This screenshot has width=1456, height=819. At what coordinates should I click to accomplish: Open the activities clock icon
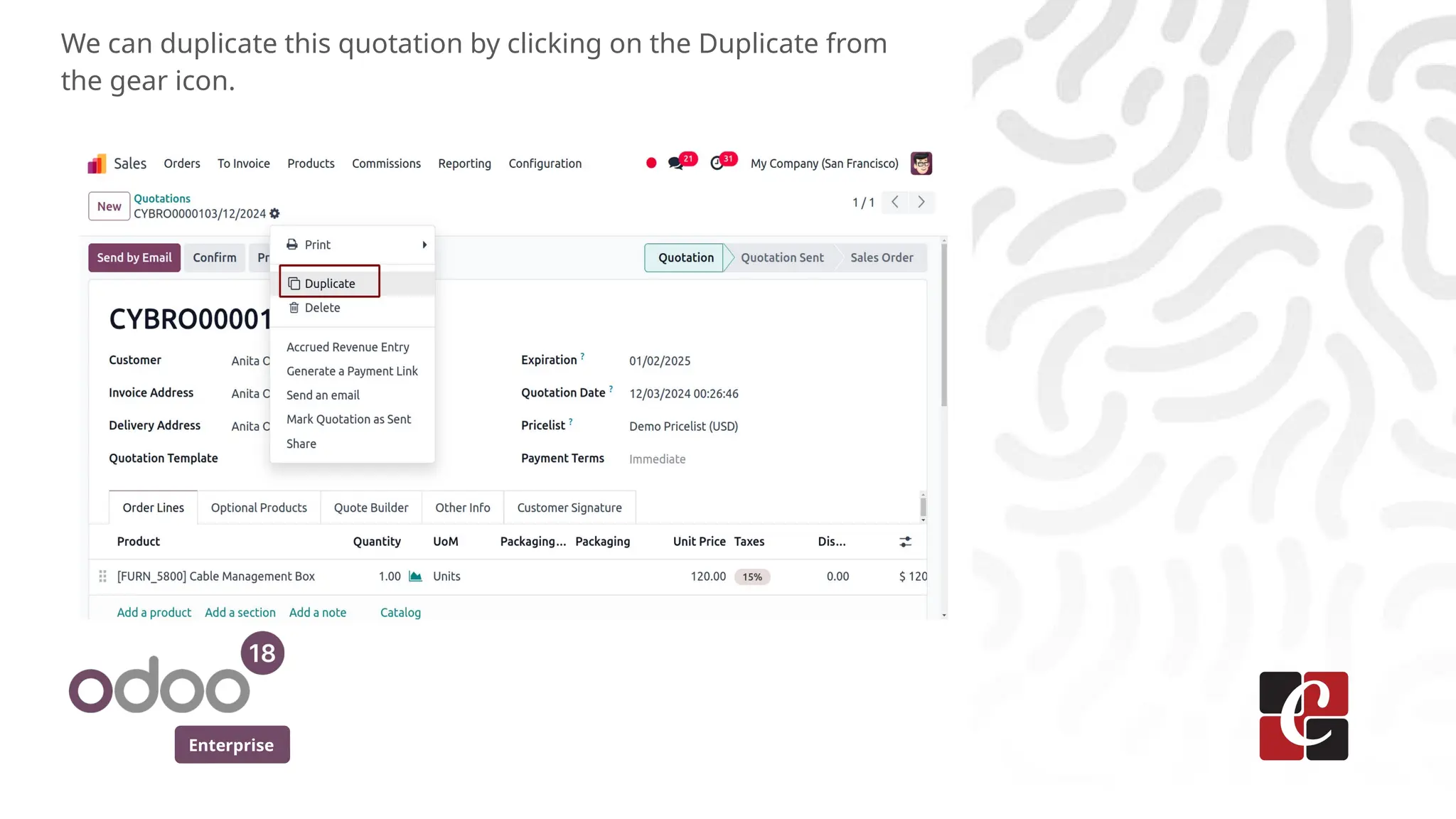[717, 164]
